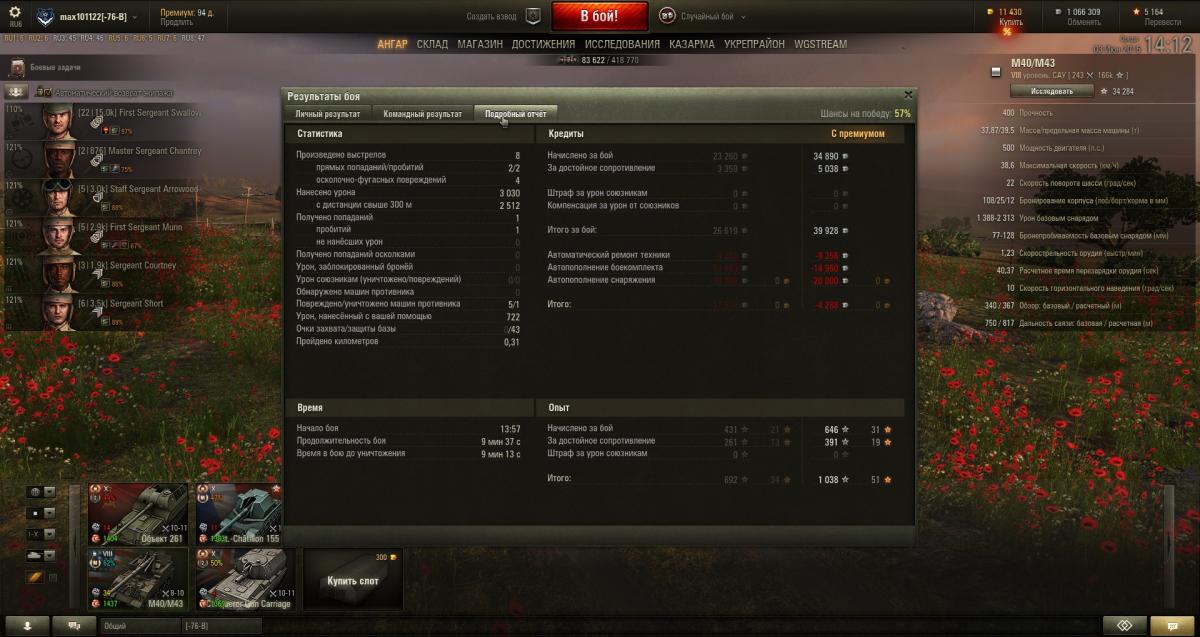Image resolution: width=1200 pixels, height=637 pixels.
Task: Toggle the premium ammo carousel filter
Action: point(35,576)
